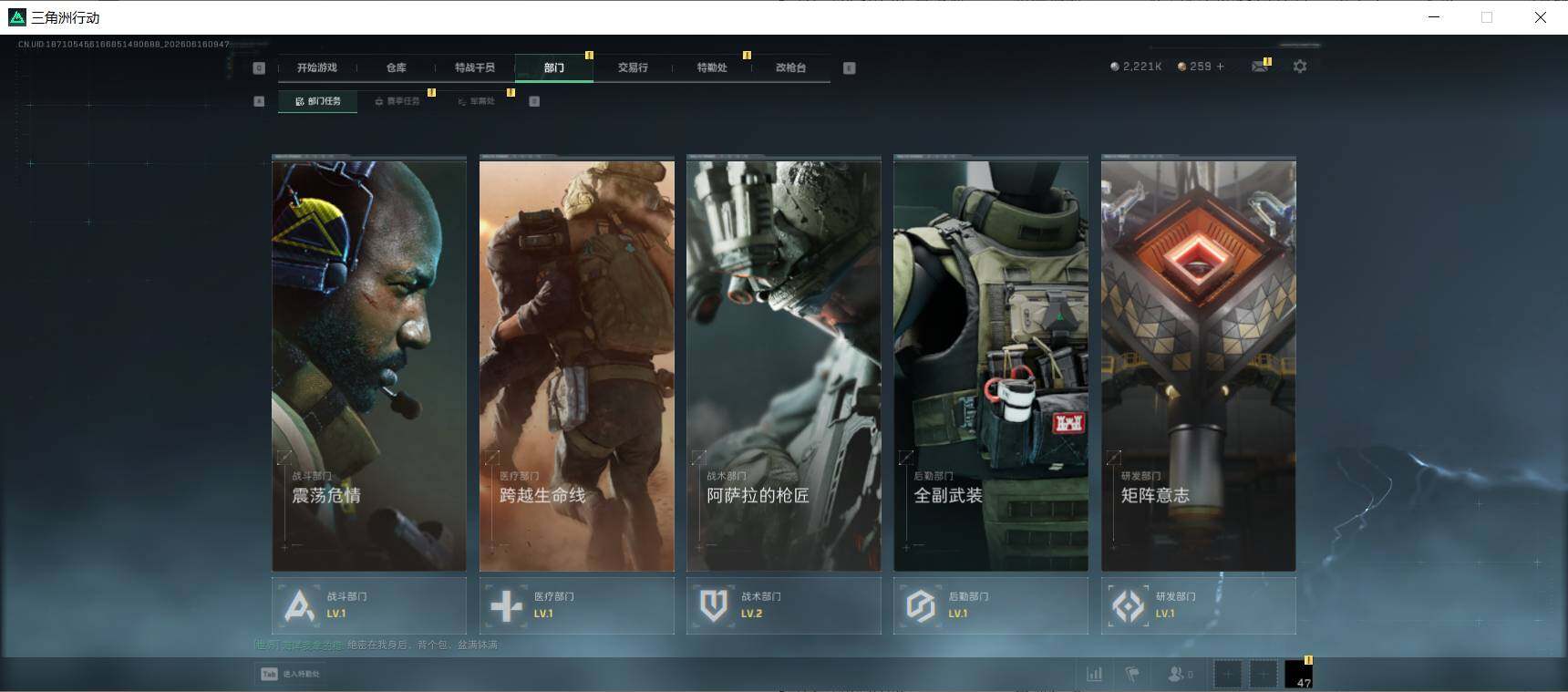The height and width of the screenshot is (692, 1568).
Task: Minimize the 三角洲行动 window
Action: tap(1434, 17)
